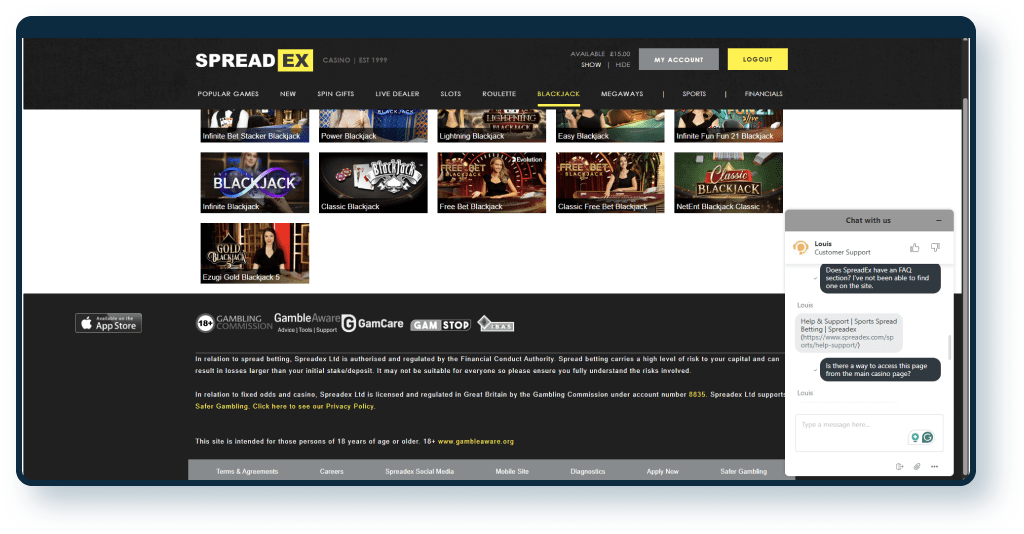Screen dimensions: 1024x534
Task: Open Ezugi Gold Blackjack 5 game
Action: coord(255,253)
